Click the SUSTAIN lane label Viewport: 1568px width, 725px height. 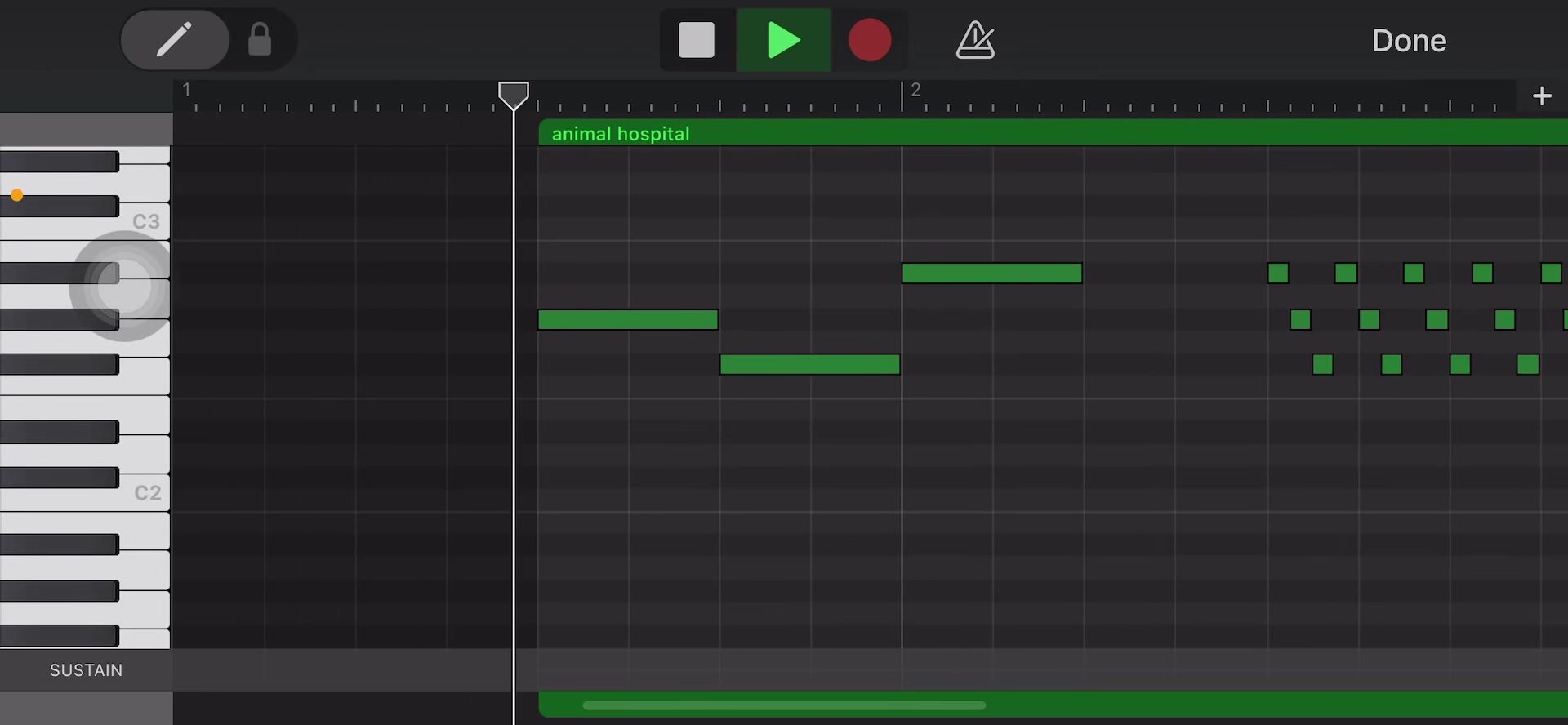(86, 670)
